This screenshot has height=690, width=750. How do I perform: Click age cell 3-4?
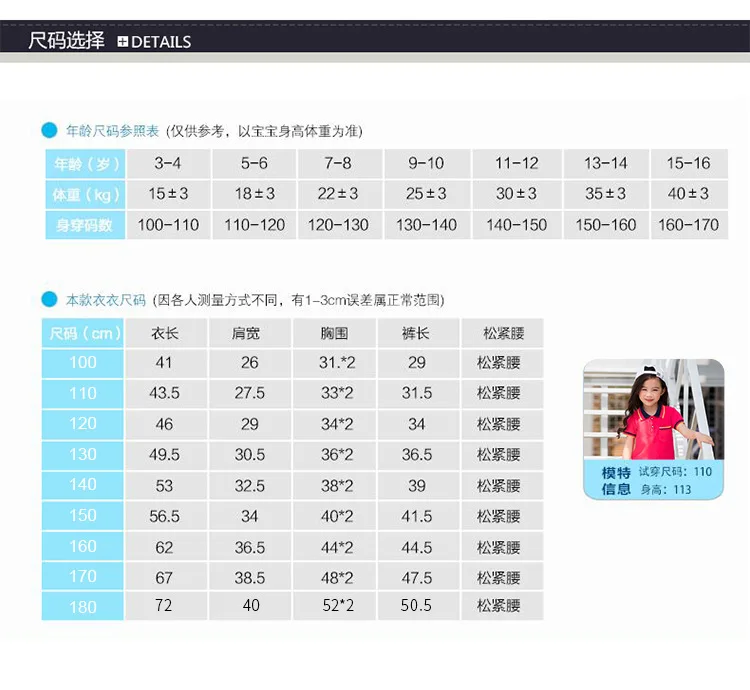click(x=168, y=164)
